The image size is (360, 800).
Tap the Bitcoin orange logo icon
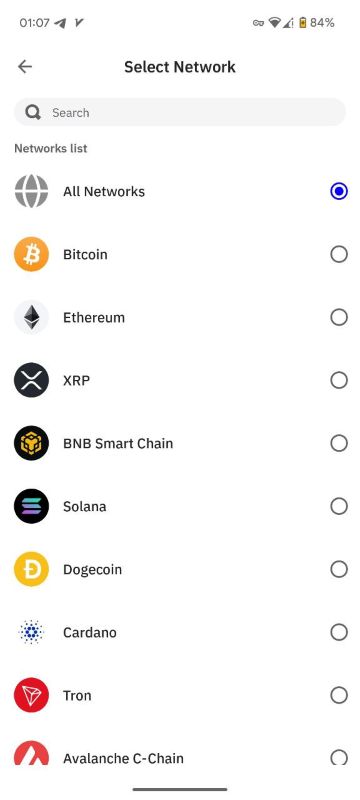(x=32, y=254)
